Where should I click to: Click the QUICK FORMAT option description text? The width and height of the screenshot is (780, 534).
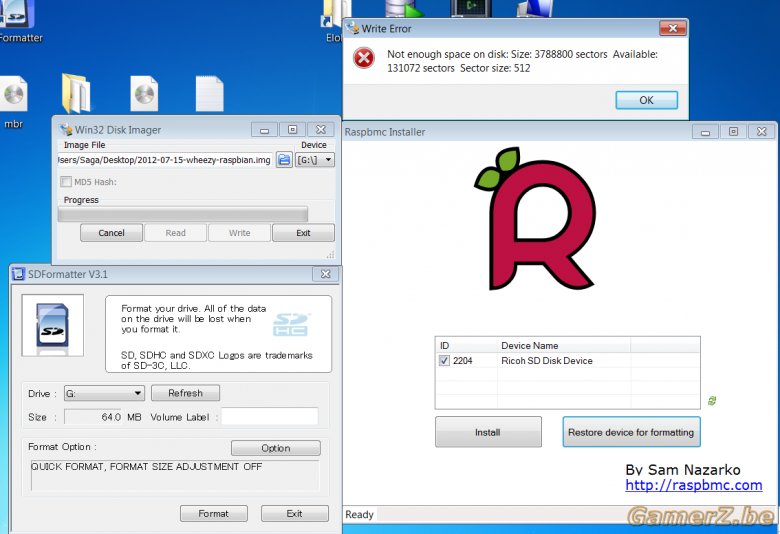click(146, 467)
